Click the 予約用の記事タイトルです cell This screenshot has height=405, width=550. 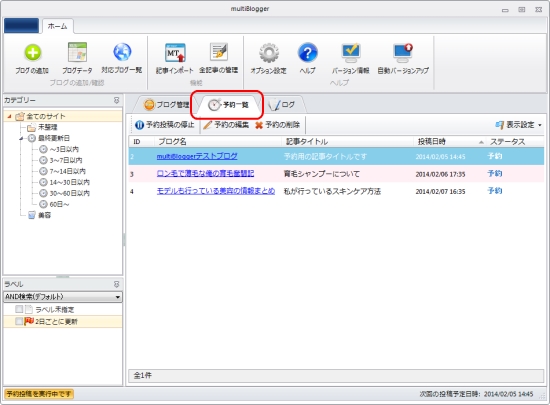point(325,156)
